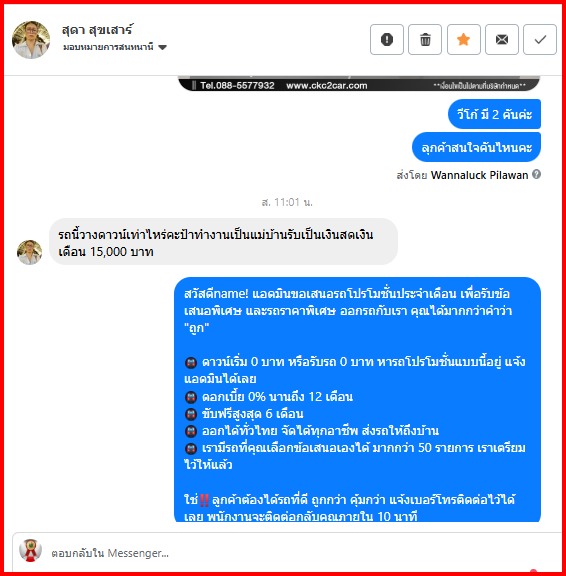Toggle the orange star follow-up marker

click(464, 39)
